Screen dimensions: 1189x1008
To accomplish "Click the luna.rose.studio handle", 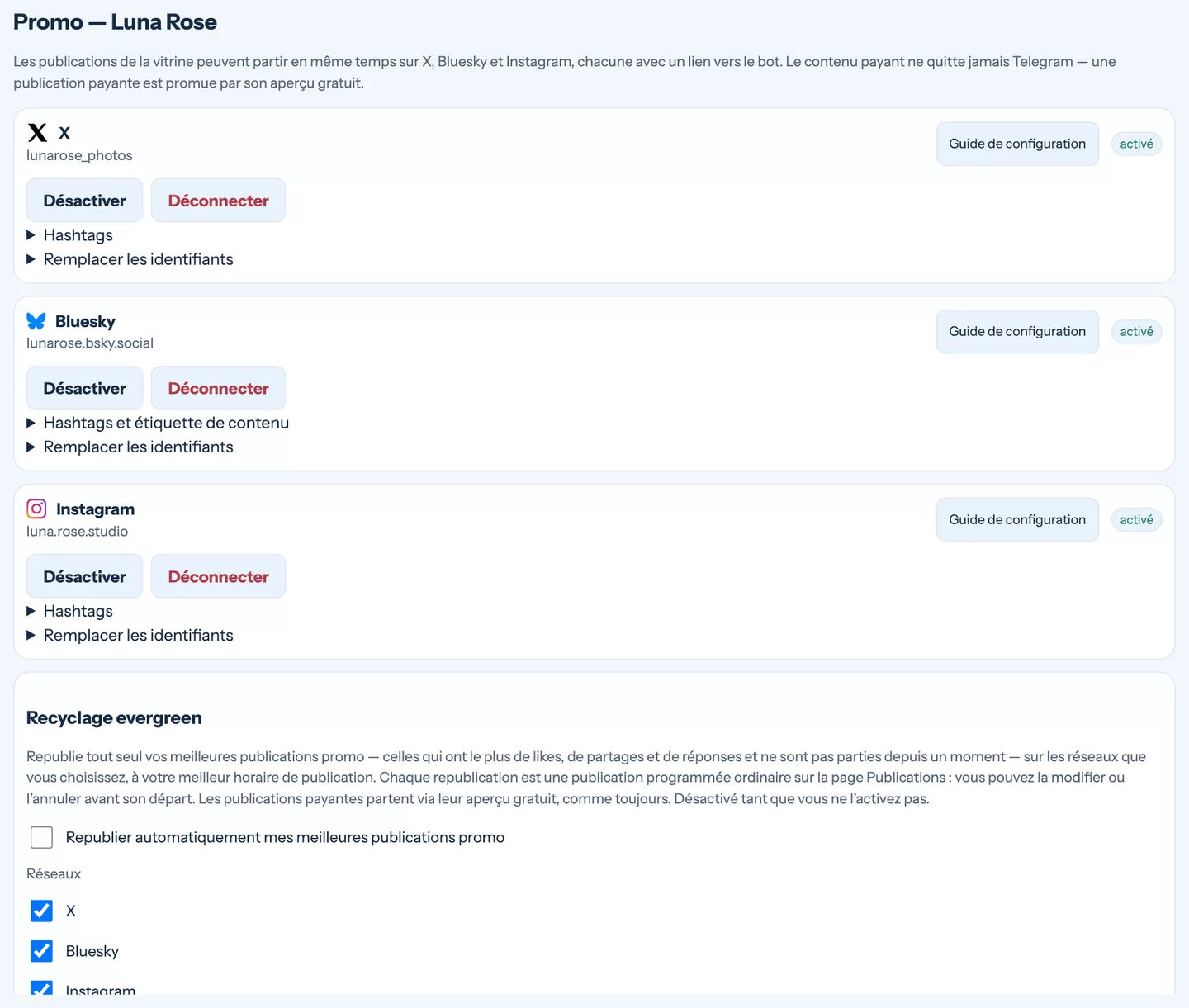I will point(78,531).
